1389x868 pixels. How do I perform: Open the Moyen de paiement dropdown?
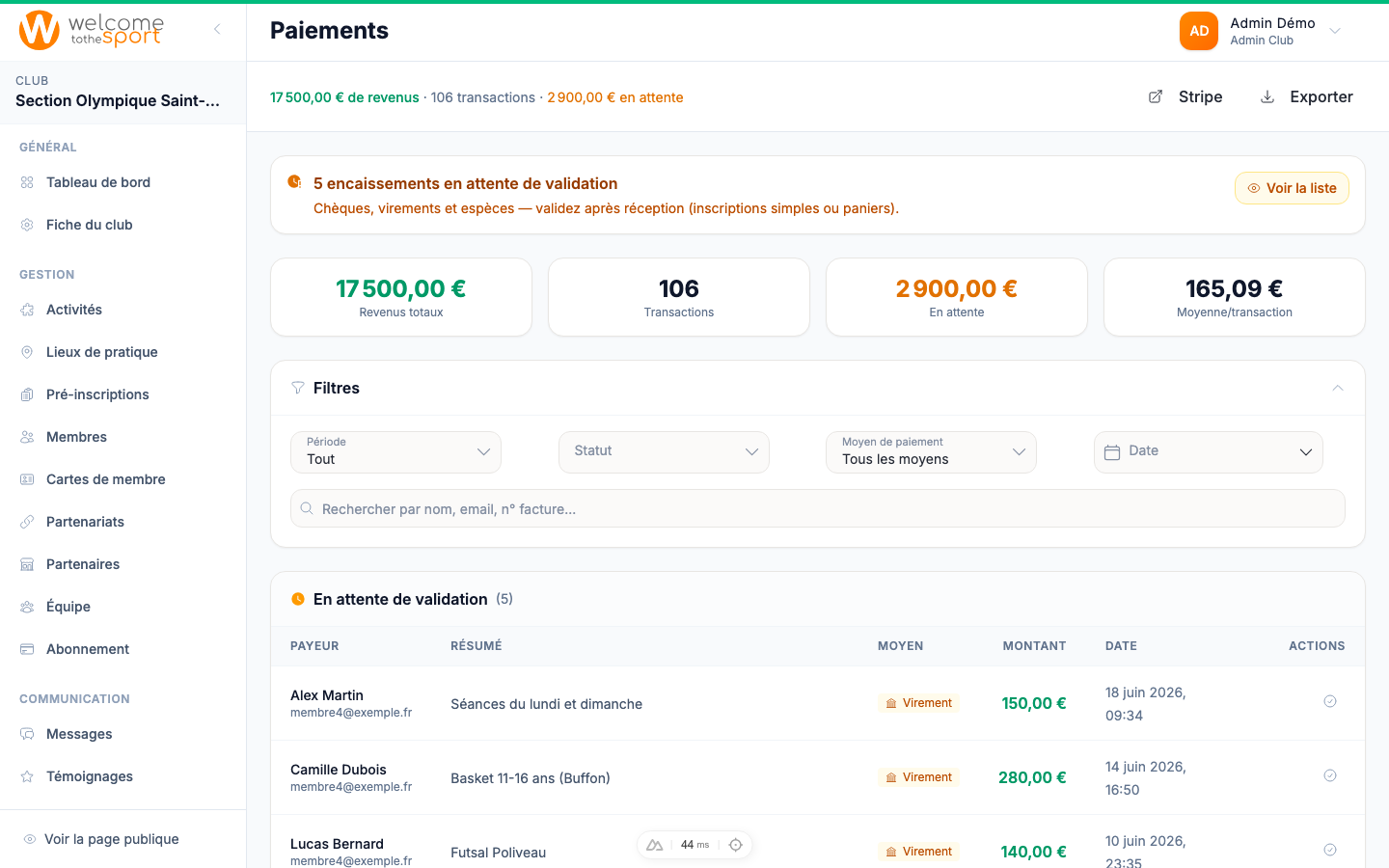coord(931,452)
